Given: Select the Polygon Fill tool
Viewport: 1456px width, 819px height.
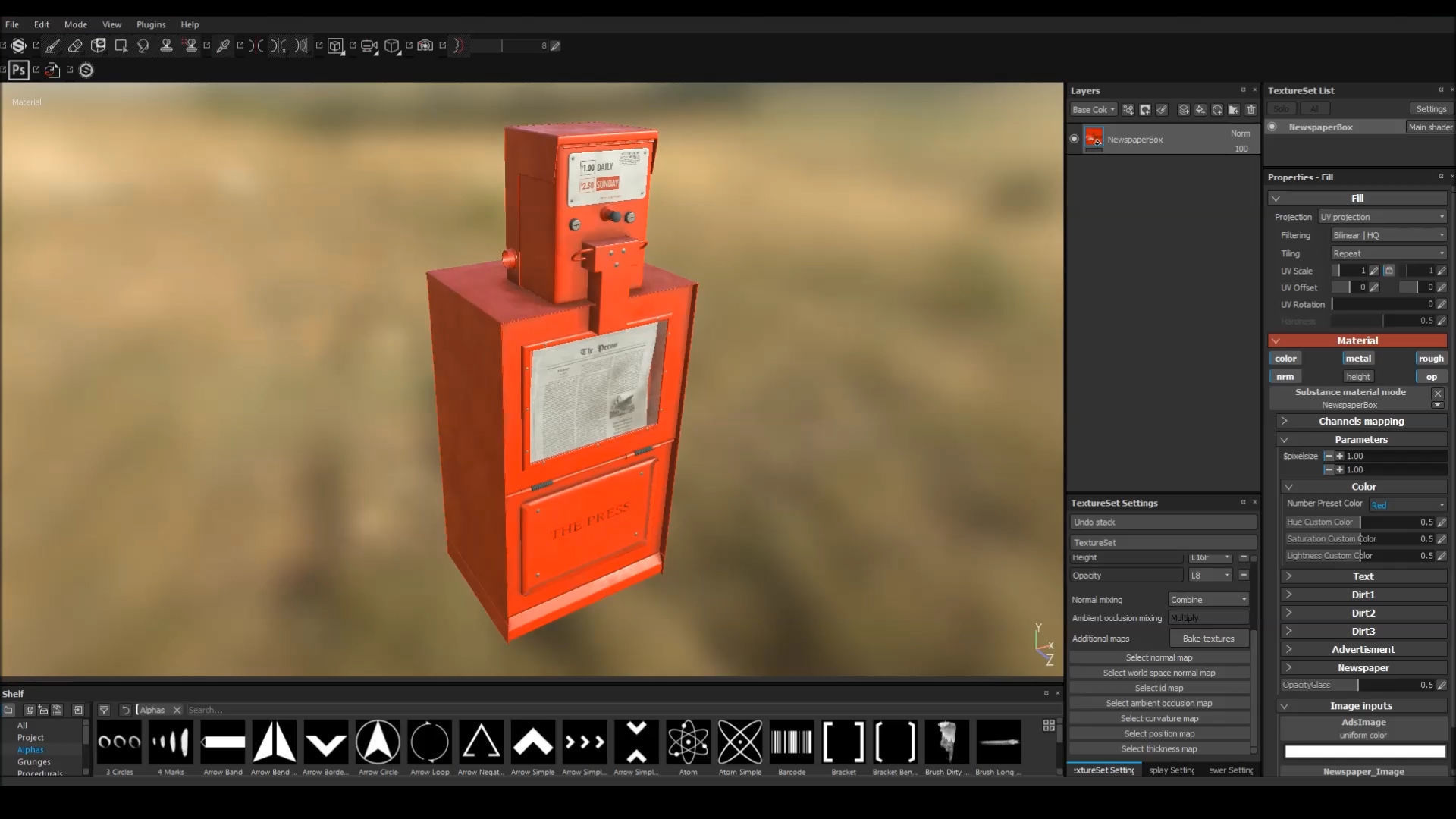Looking at the screenshot, I should (x=121, y=46).
